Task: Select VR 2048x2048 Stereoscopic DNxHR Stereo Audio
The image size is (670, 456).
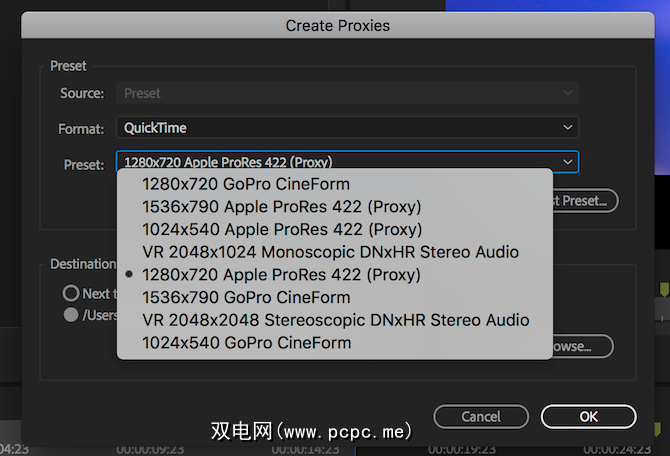Action: coord(335,320)
